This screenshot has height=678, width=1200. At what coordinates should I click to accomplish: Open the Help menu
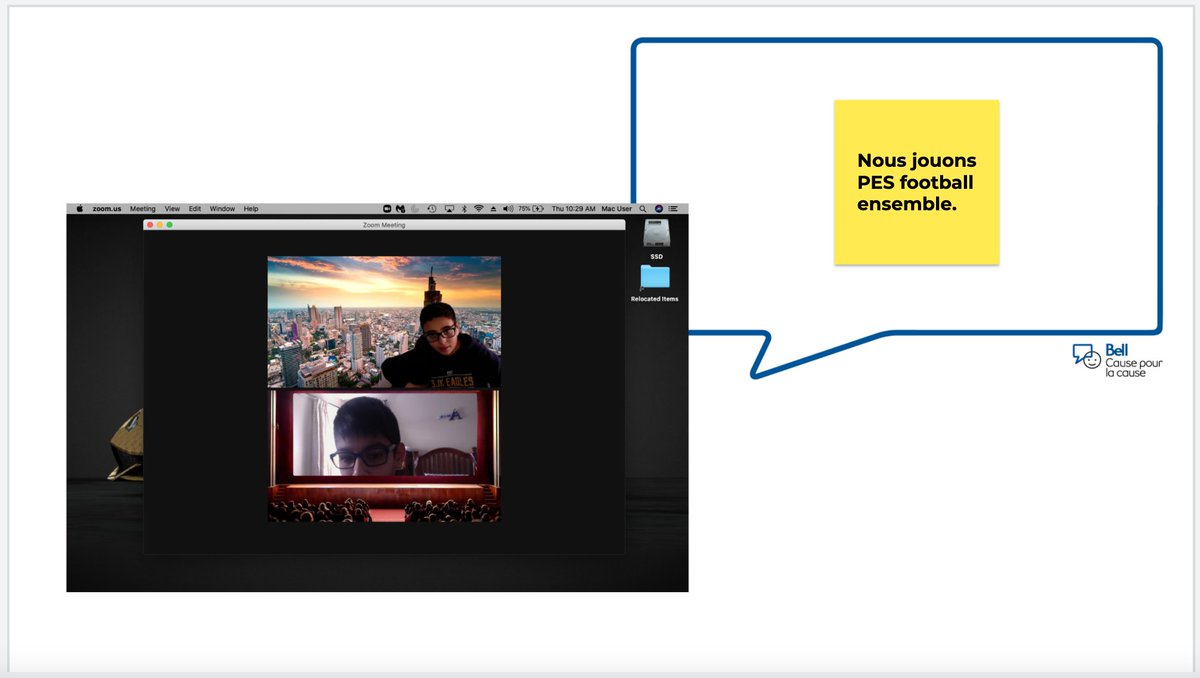[x=251, y=209]
